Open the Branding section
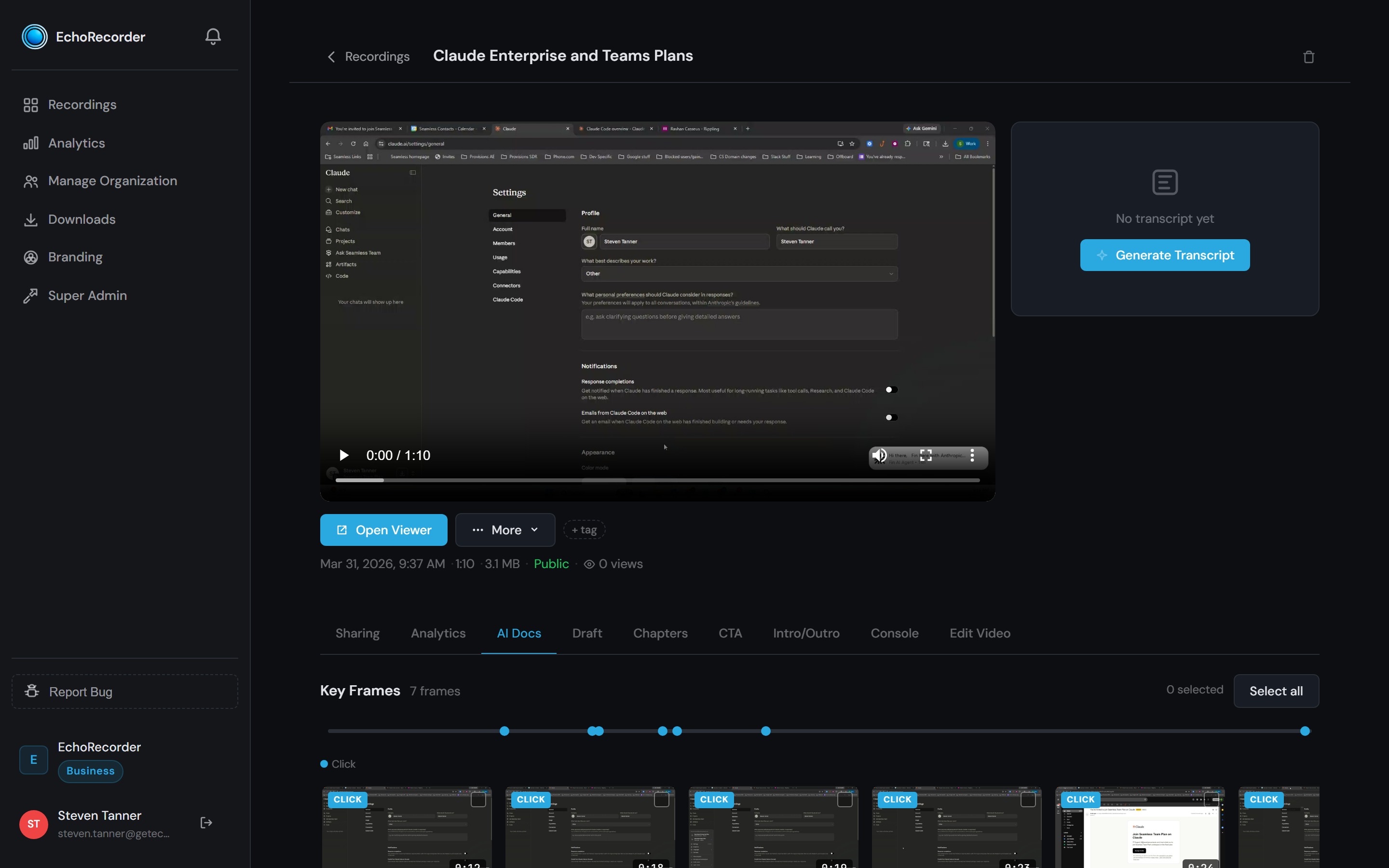The width and height of the screenshot is (1389, 868). (x=75, y=257)
